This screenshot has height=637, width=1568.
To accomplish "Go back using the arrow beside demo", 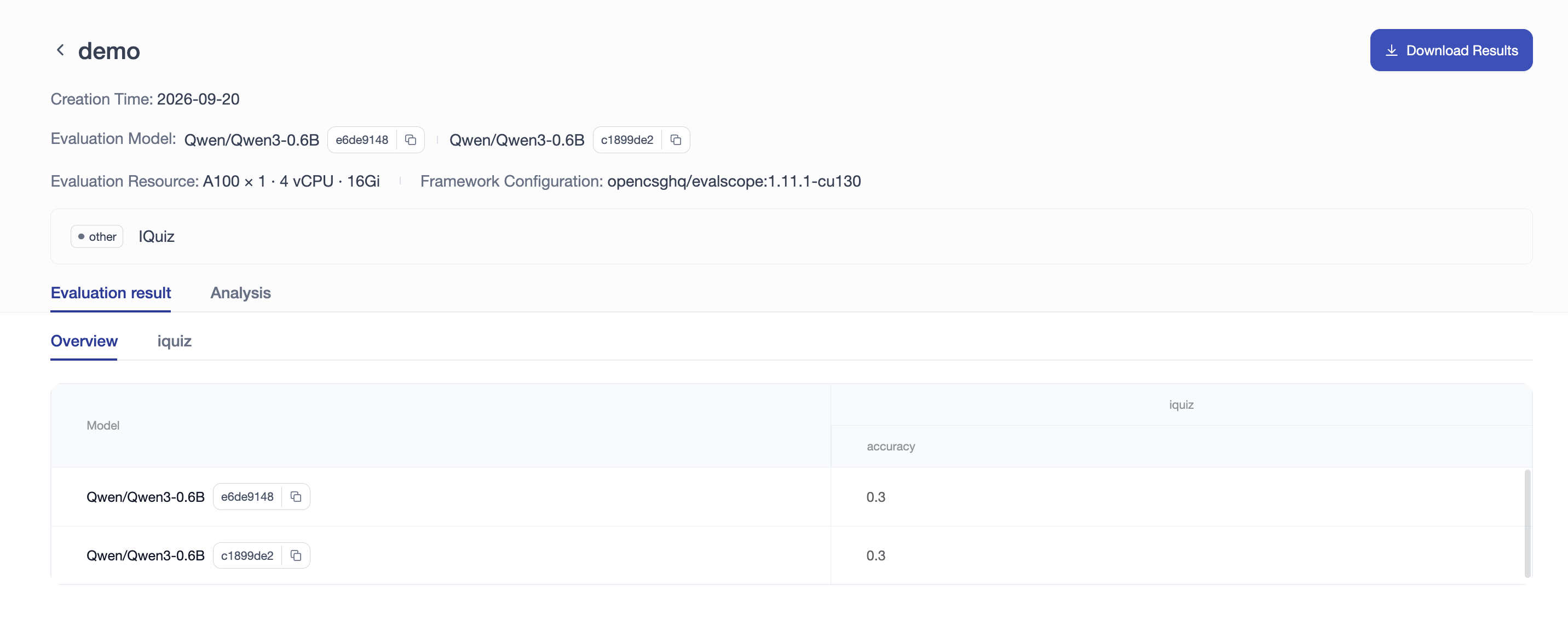I will [60, 50].
